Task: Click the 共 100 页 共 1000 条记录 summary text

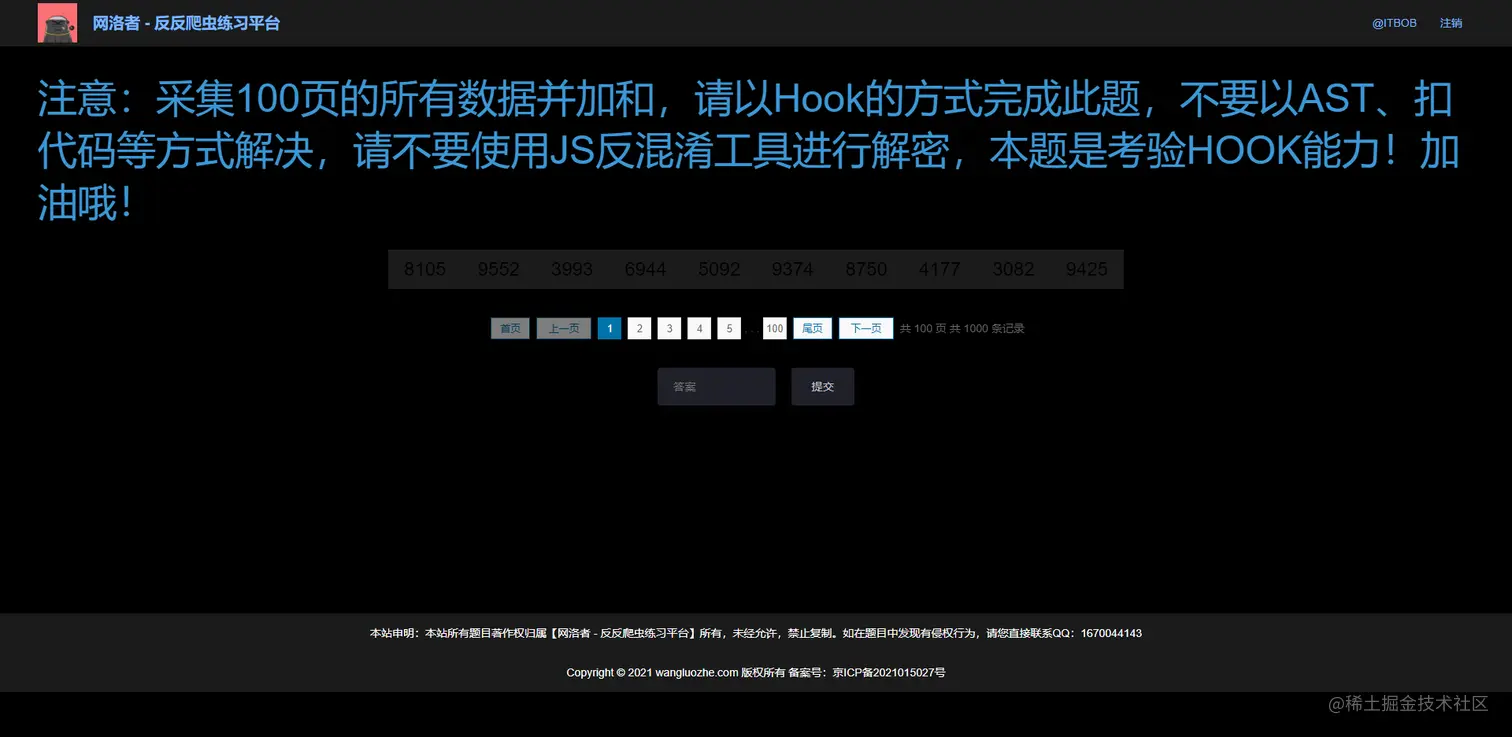Action: (962, 328)
